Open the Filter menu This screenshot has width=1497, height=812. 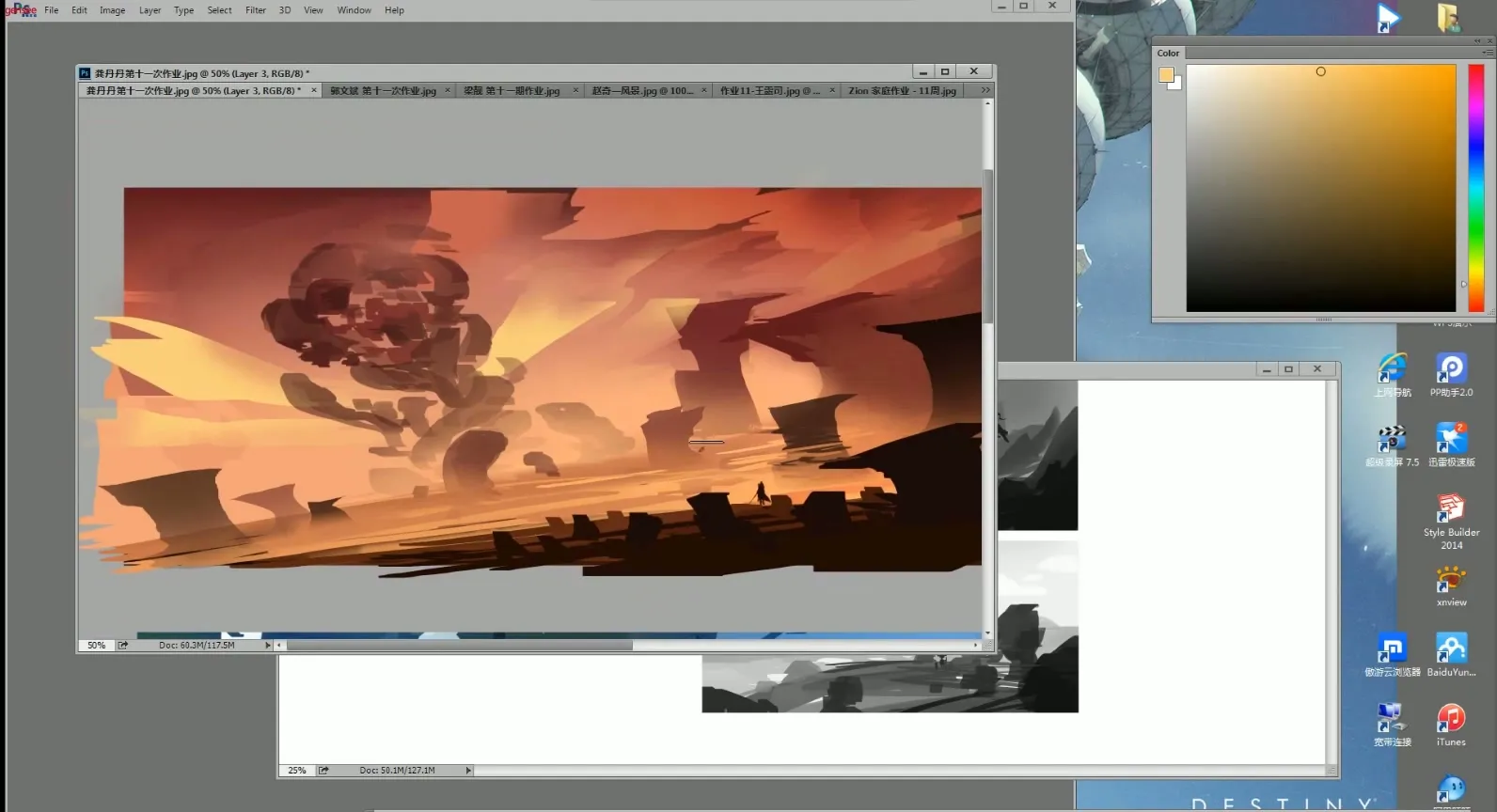pyautogui.click(x=256, y=10)
